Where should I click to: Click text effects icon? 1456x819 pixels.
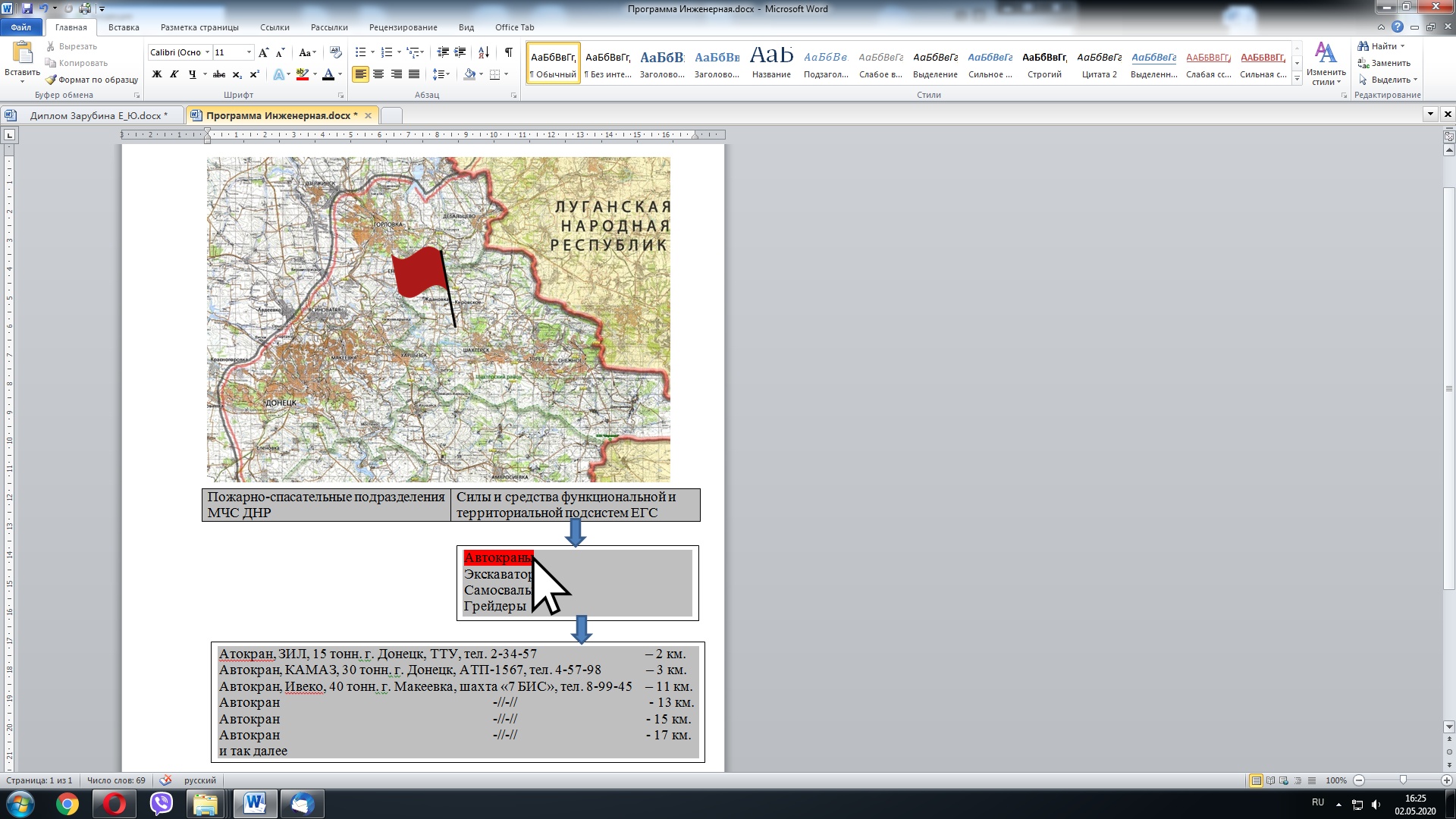279,74
